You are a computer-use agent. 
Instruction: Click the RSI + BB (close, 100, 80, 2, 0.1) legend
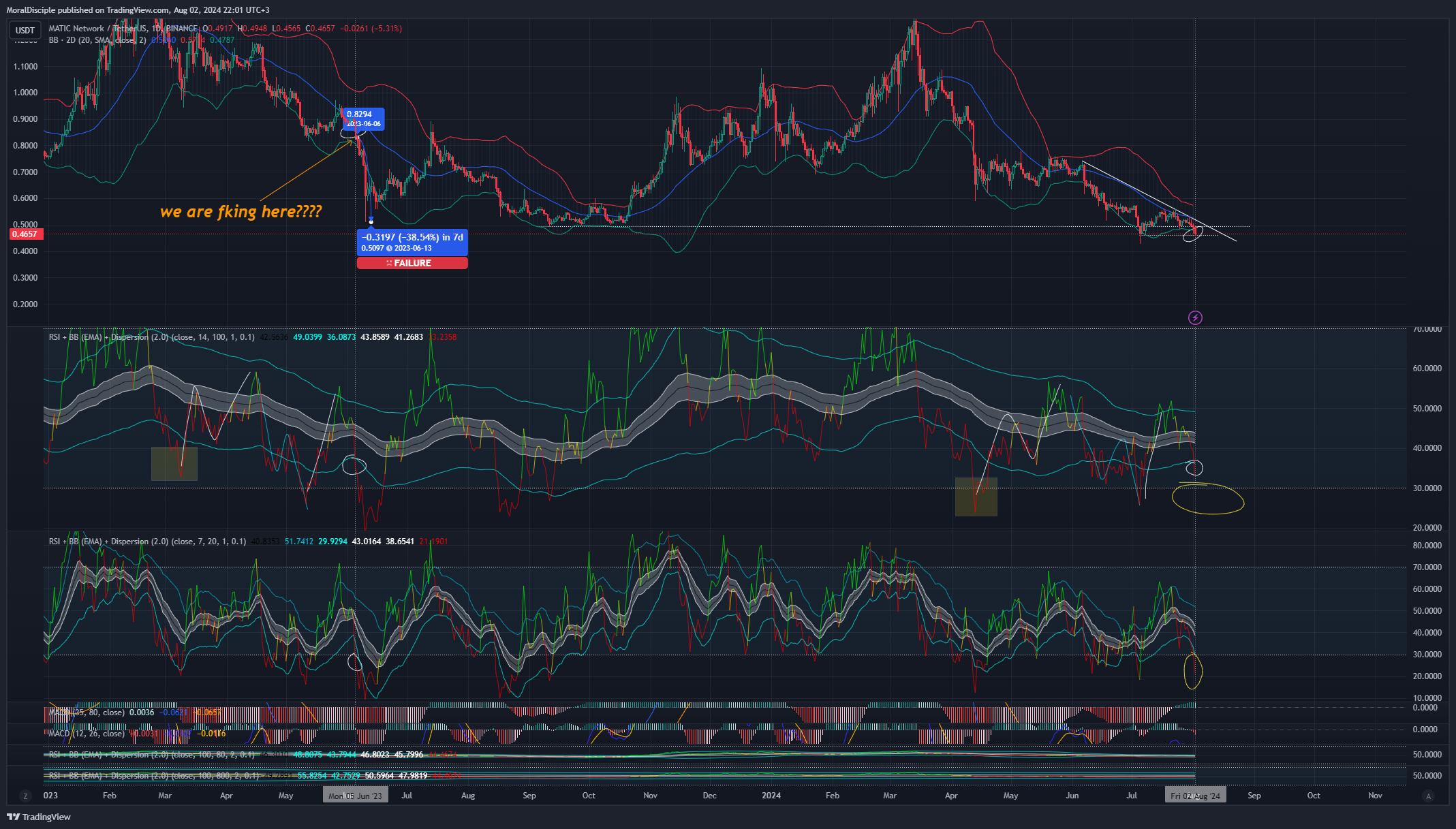click(152, 755)
